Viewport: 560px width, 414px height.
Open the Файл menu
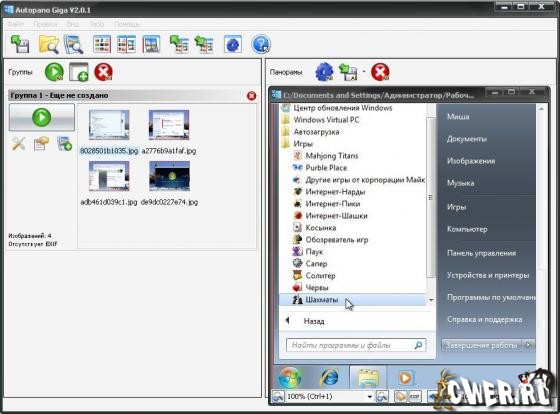tap(16, 24)
